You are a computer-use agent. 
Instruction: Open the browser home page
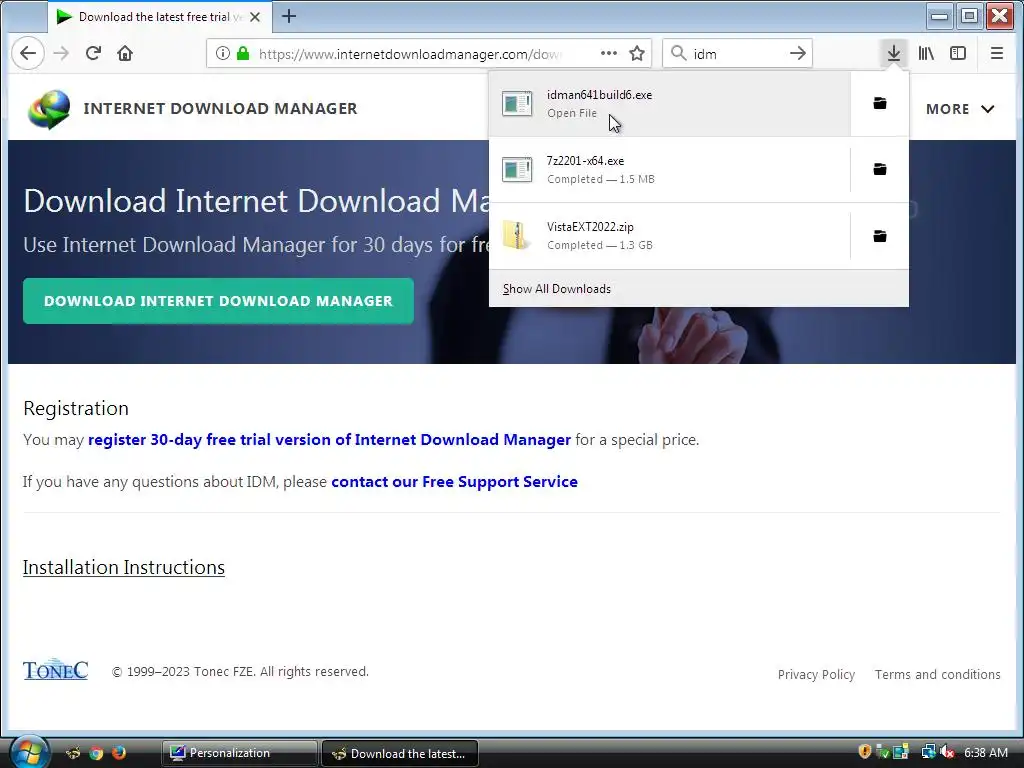tap(125, 53)
